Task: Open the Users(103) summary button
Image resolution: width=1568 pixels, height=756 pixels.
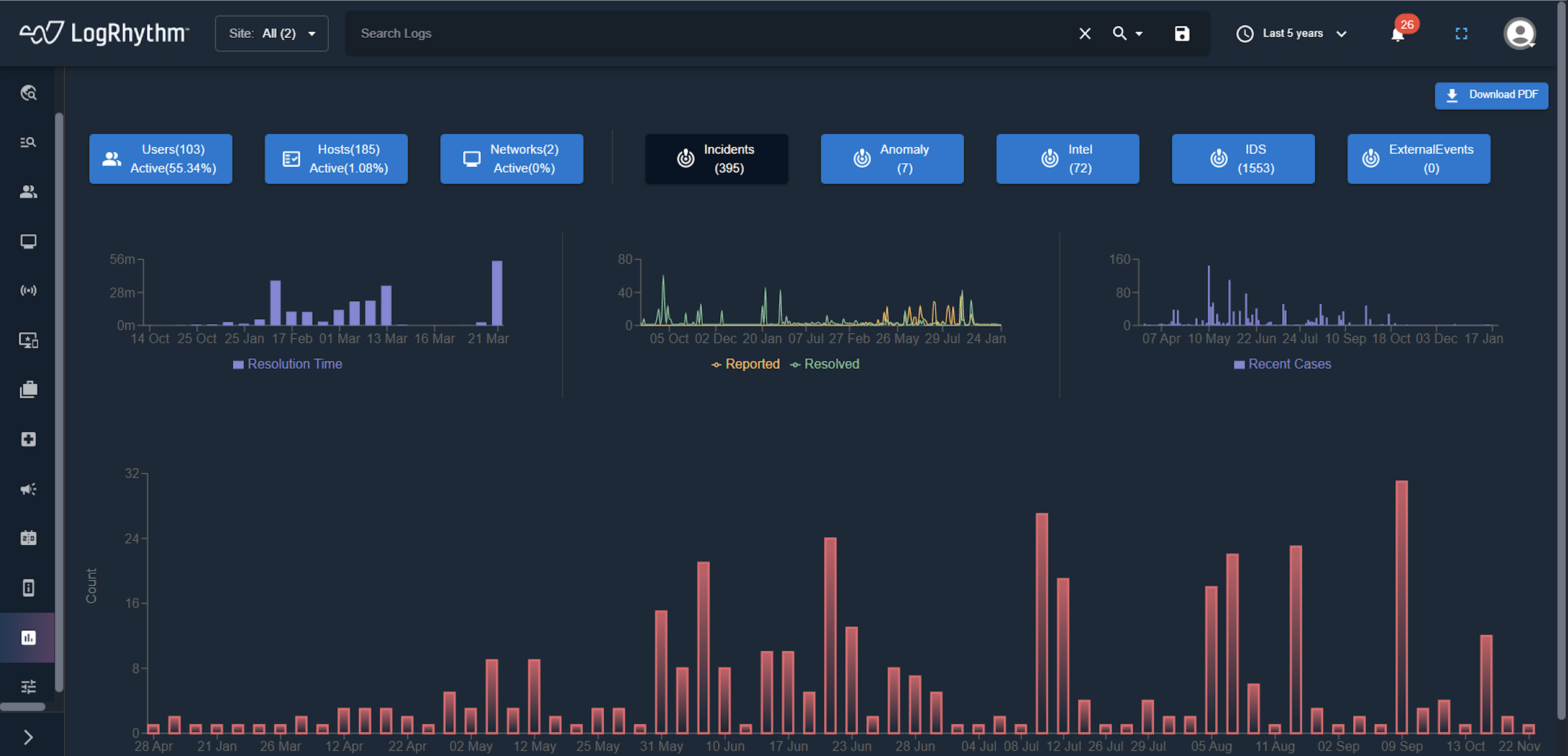Action: 160,159
